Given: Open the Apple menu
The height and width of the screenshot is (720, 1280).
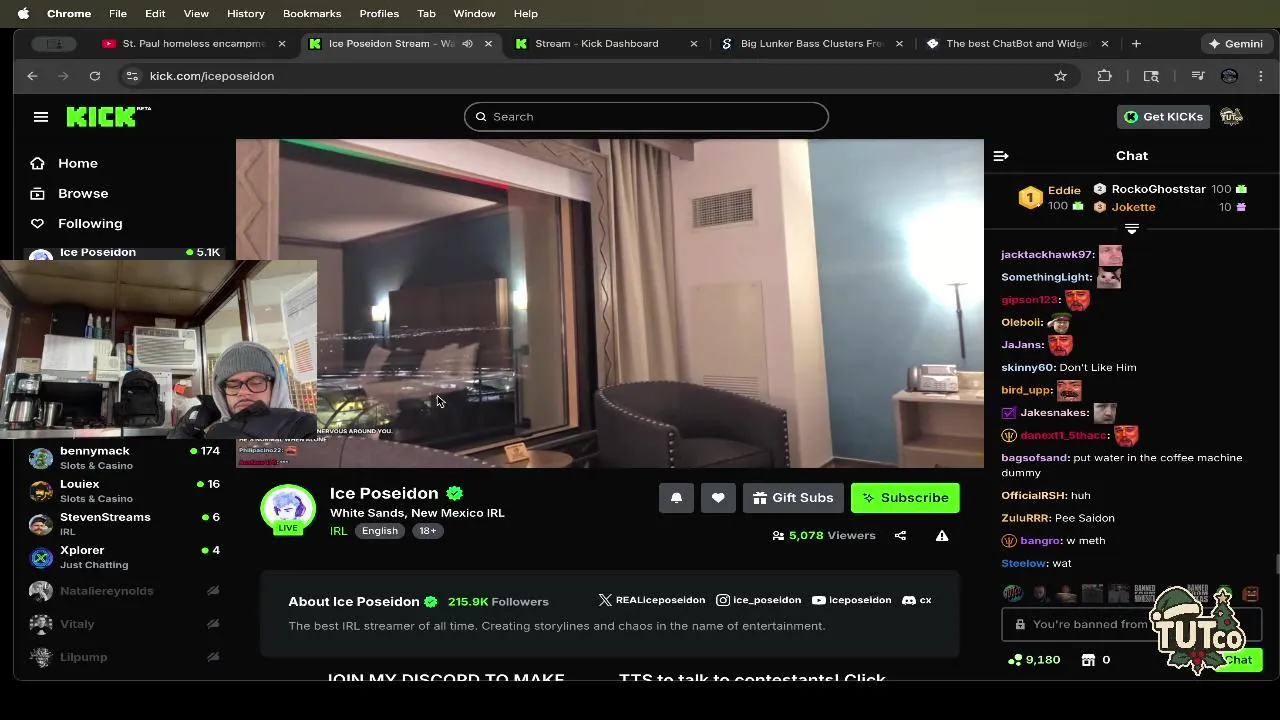Looking at the screenshot, I should tap(23, 14).
